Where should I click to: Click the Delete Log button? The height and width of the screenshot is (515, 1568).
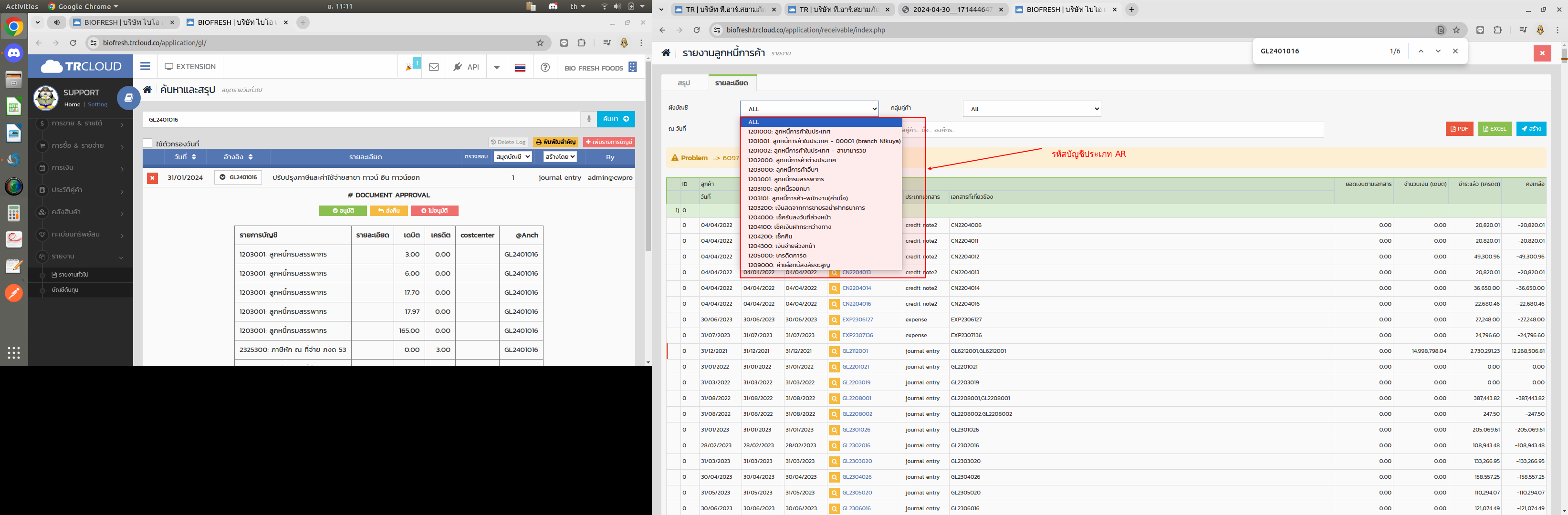tap(508, 142)
